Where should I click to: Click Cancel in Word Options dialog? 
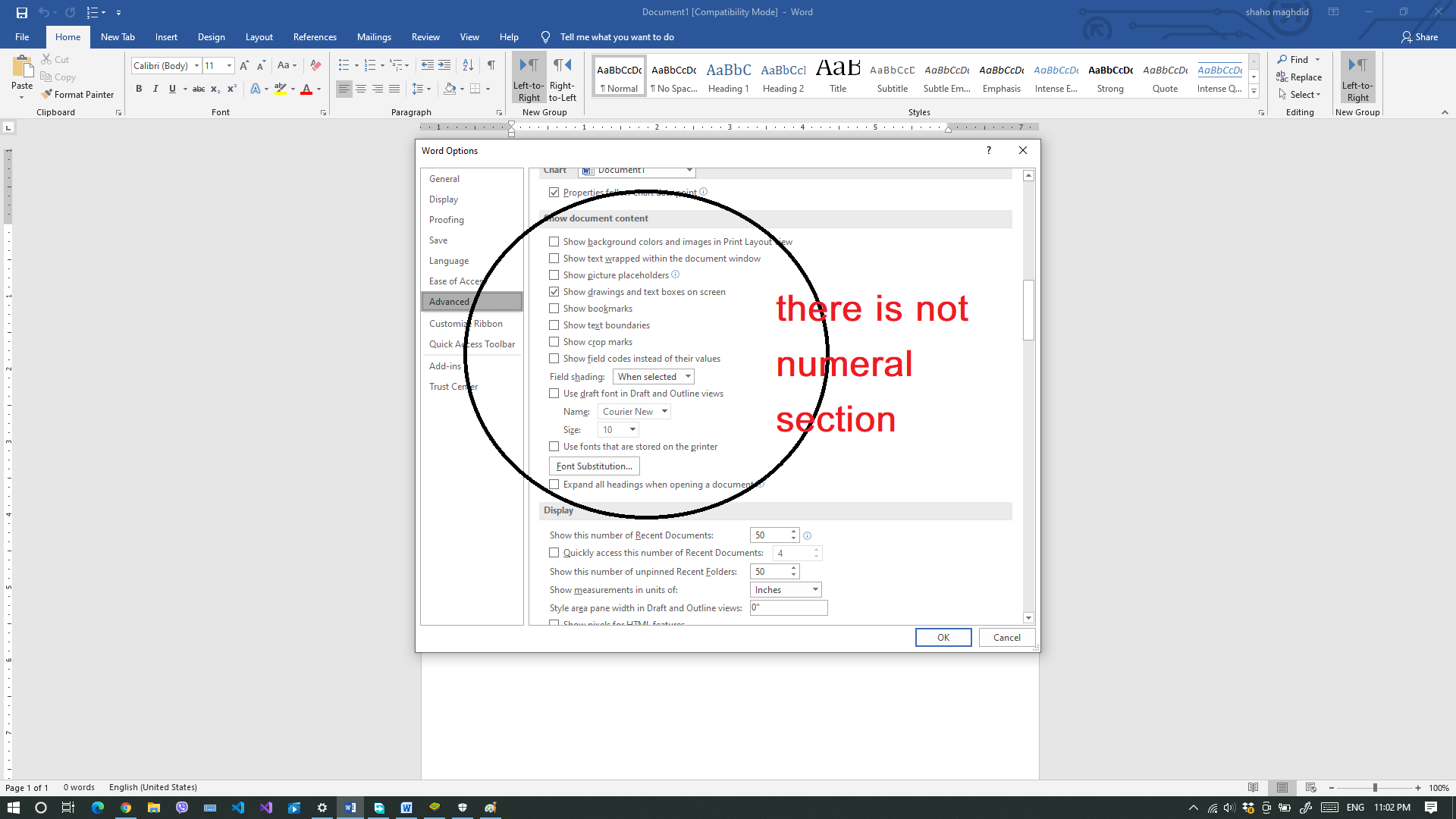point(1007,638)
